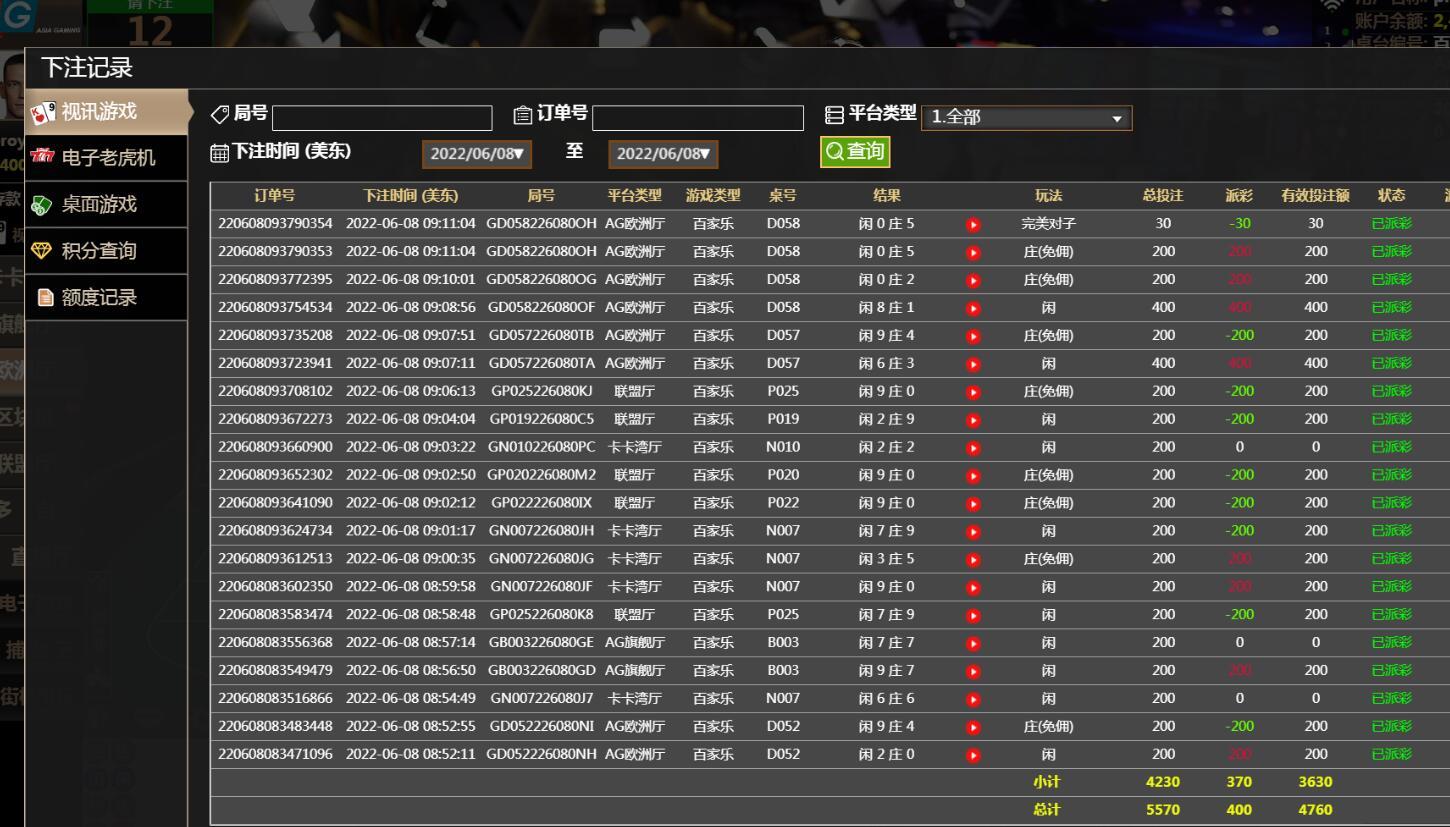
Task: Play replay for order 220608093672273
Action: pyautogui.click(x=973, y=420)
